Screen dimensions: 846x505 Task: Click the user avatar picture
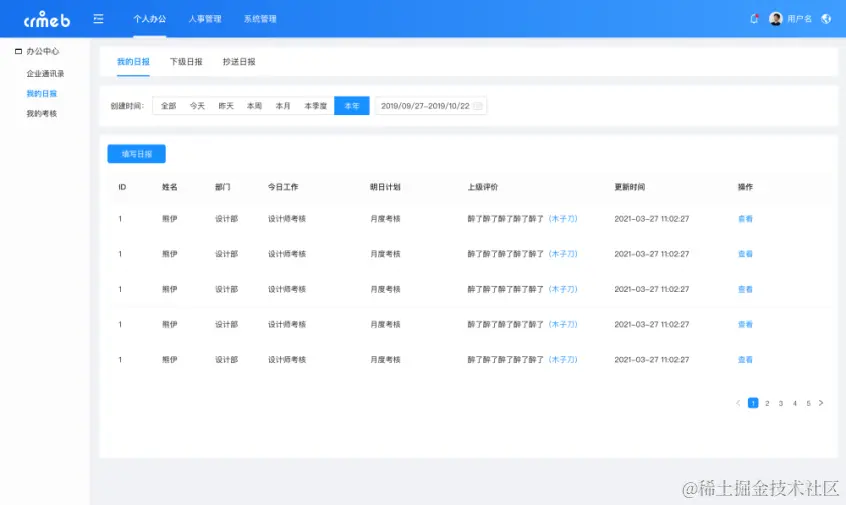coord(776,19)
